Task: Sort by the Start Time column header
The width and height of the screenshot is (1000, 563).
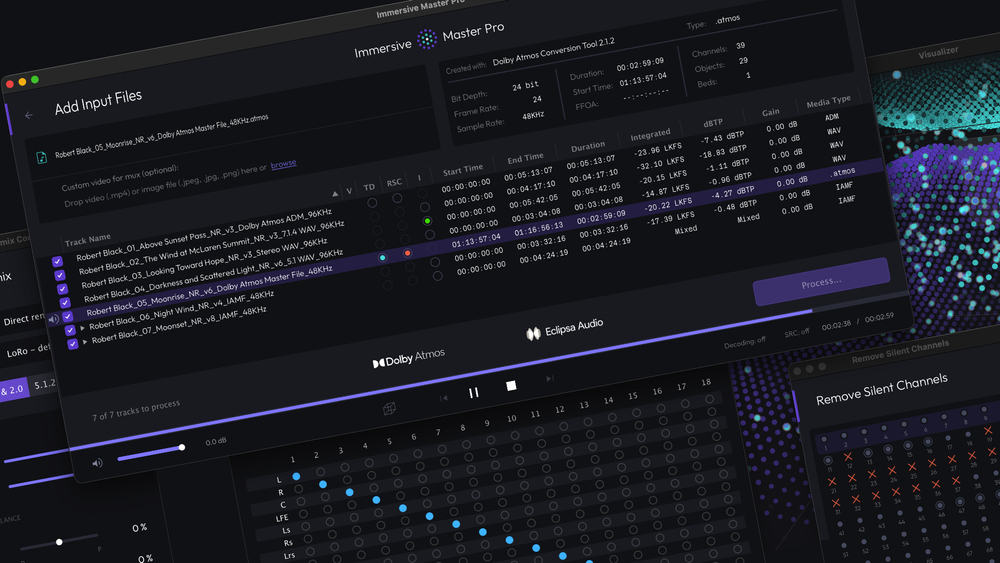Action: pos(463,170)
